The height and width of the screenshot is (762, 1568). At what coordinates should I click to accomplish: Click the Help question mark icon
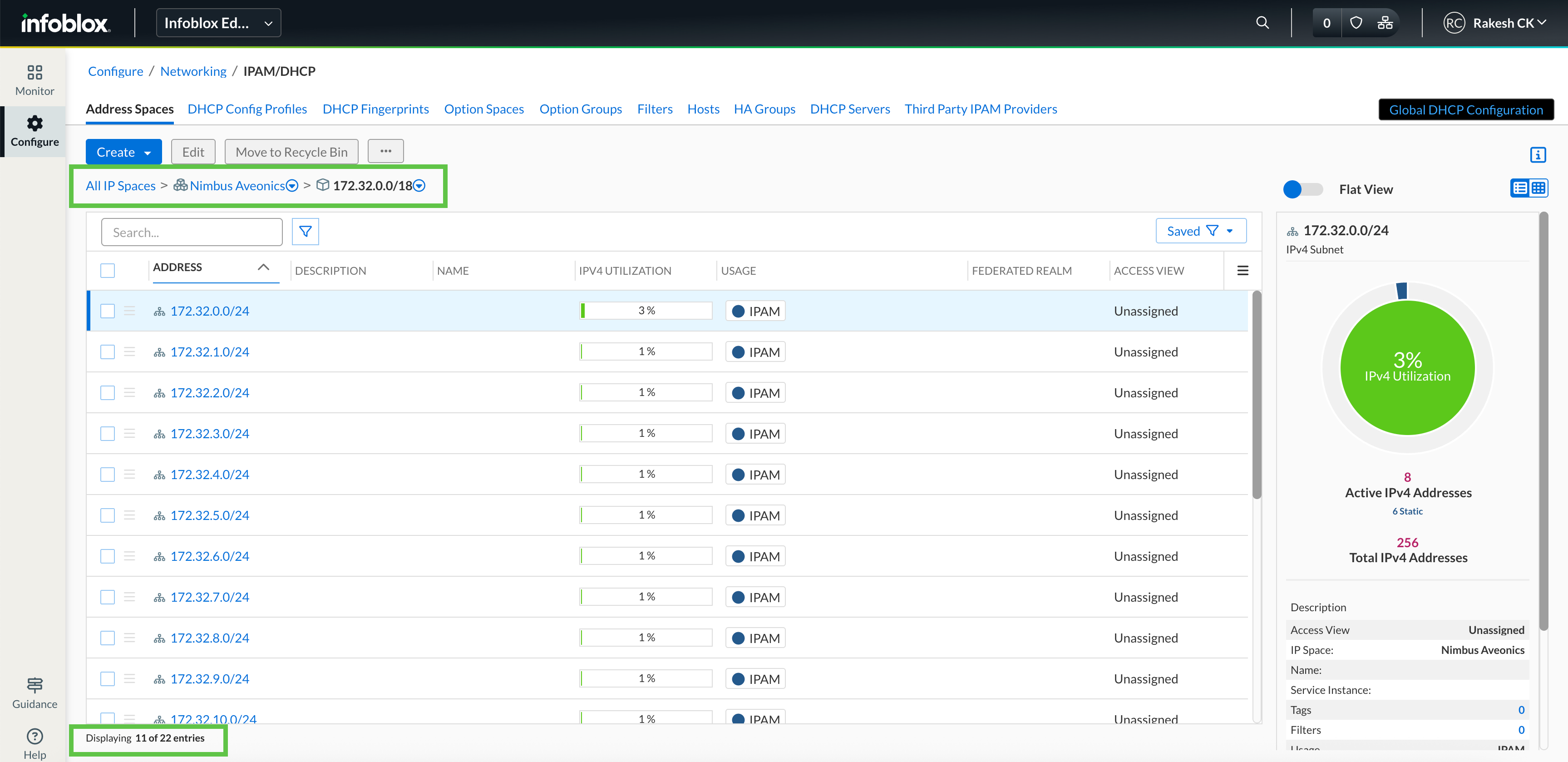[35, 736]
